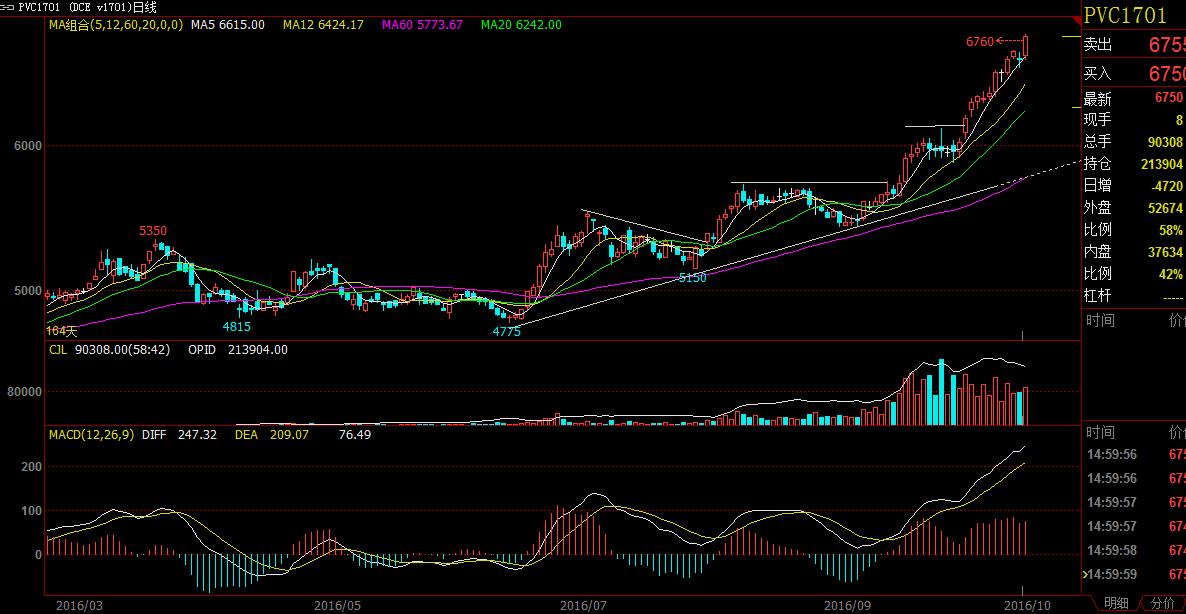Viewport: 1186px width, 614px height.
Task: Click the latest candlestick near 6760
Action: click(1026, 45)
